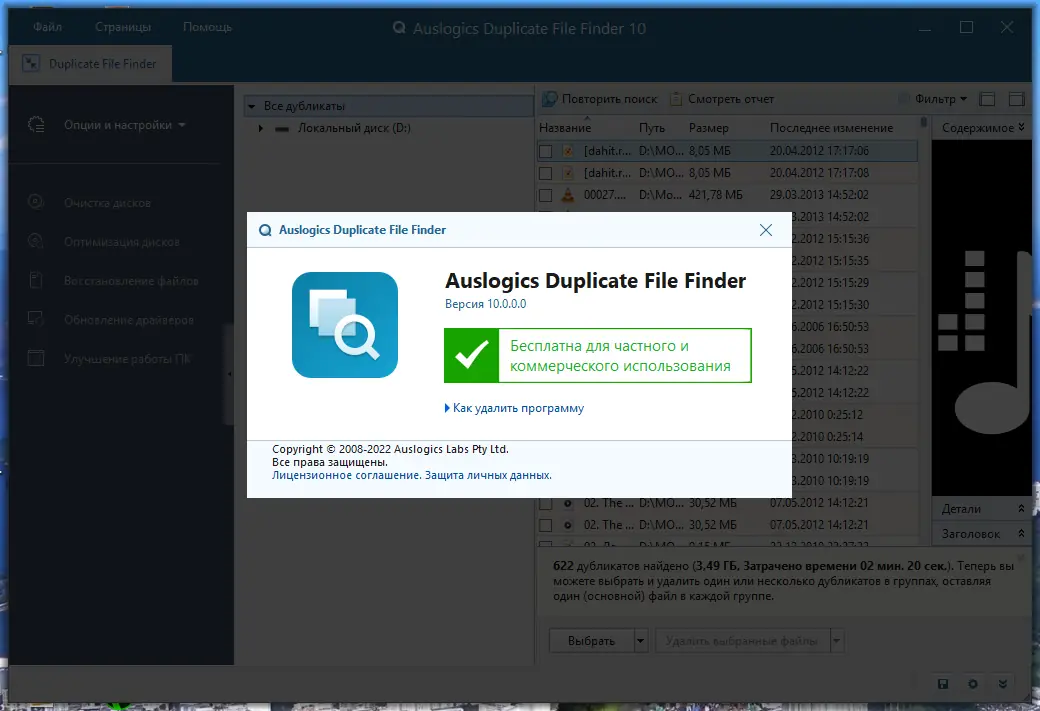The height and width of the screenshot is (711, 1040).
Task: Tick the checkbox next to 00027 file row
Action: tap(546, 194)
